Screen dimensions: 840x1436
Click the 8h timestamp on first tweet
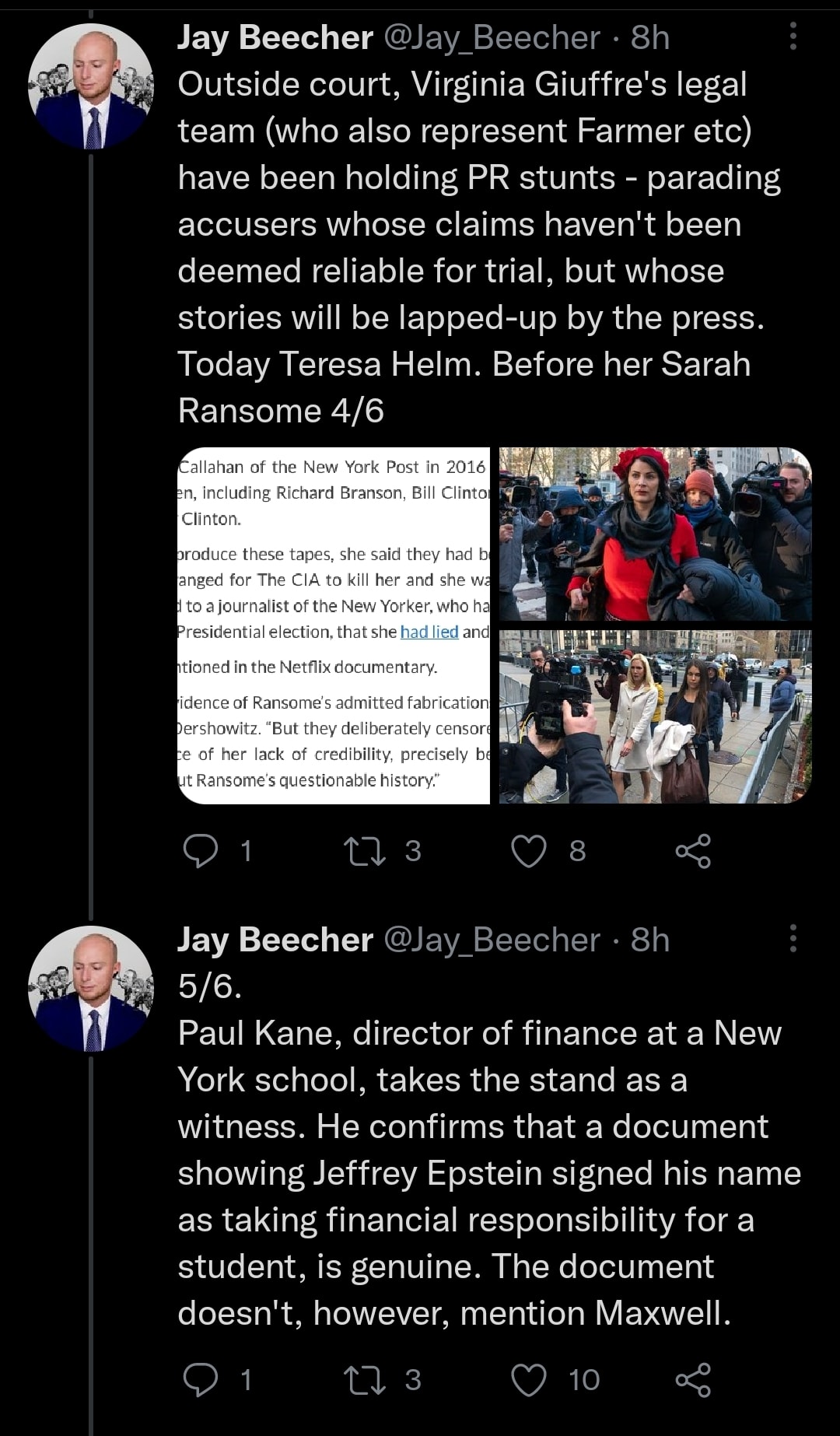pos(650,37)
